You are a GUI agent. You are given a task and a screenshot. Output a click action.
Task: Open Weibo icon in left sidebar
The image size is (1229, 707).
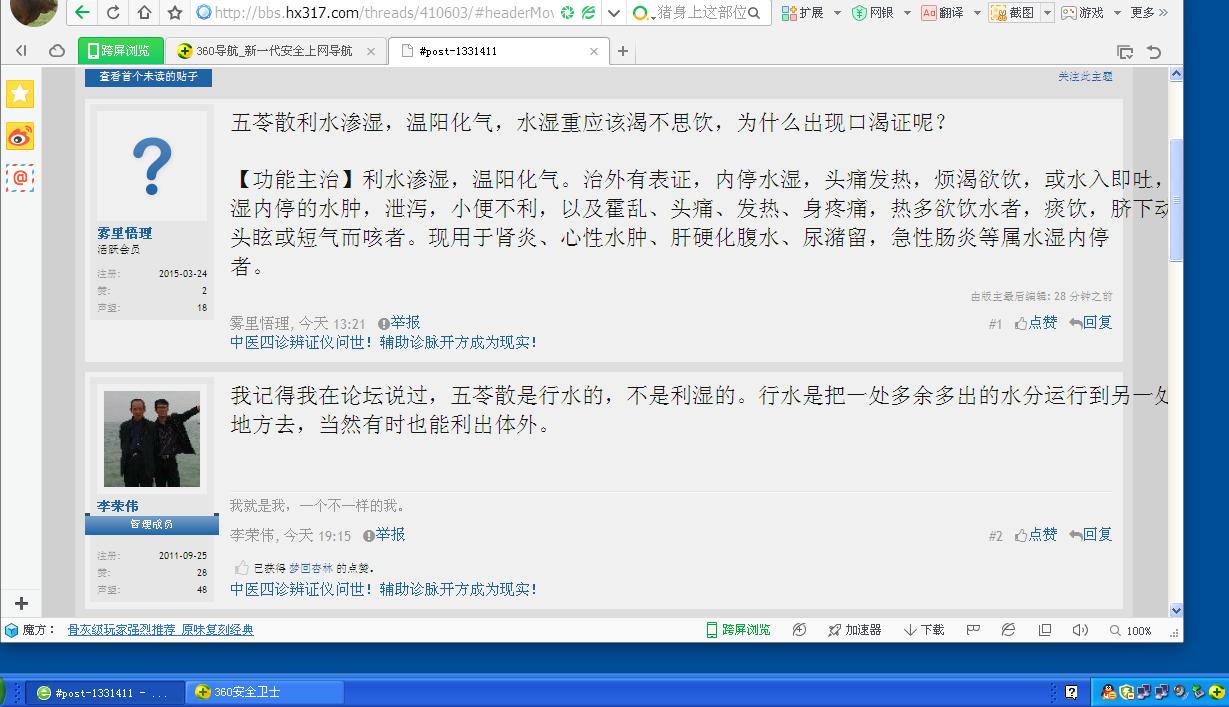[20, 136]
